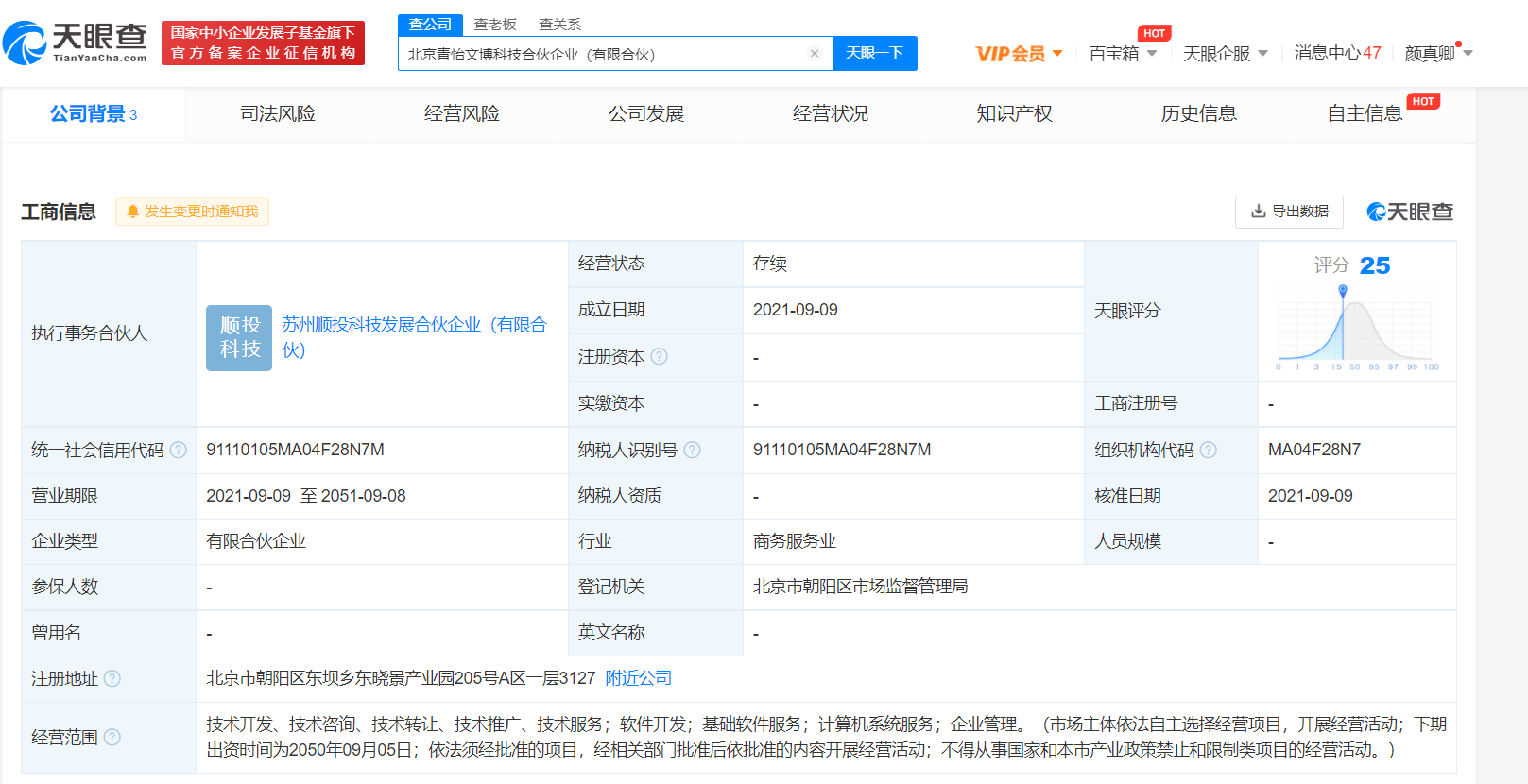Switch to the 历史信息 tab

click(1199, 114)
